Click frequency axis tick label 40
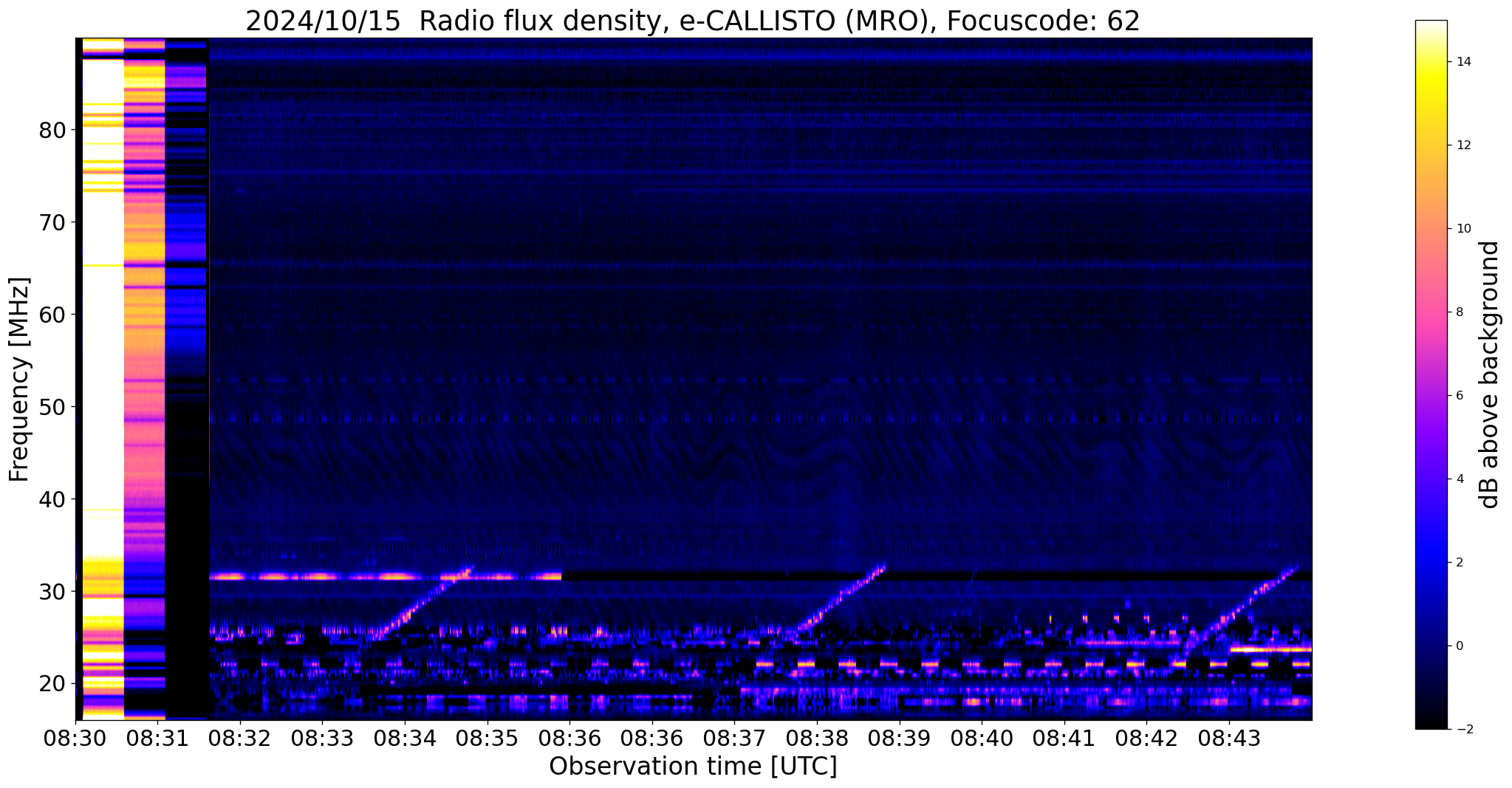 [52, 499]
